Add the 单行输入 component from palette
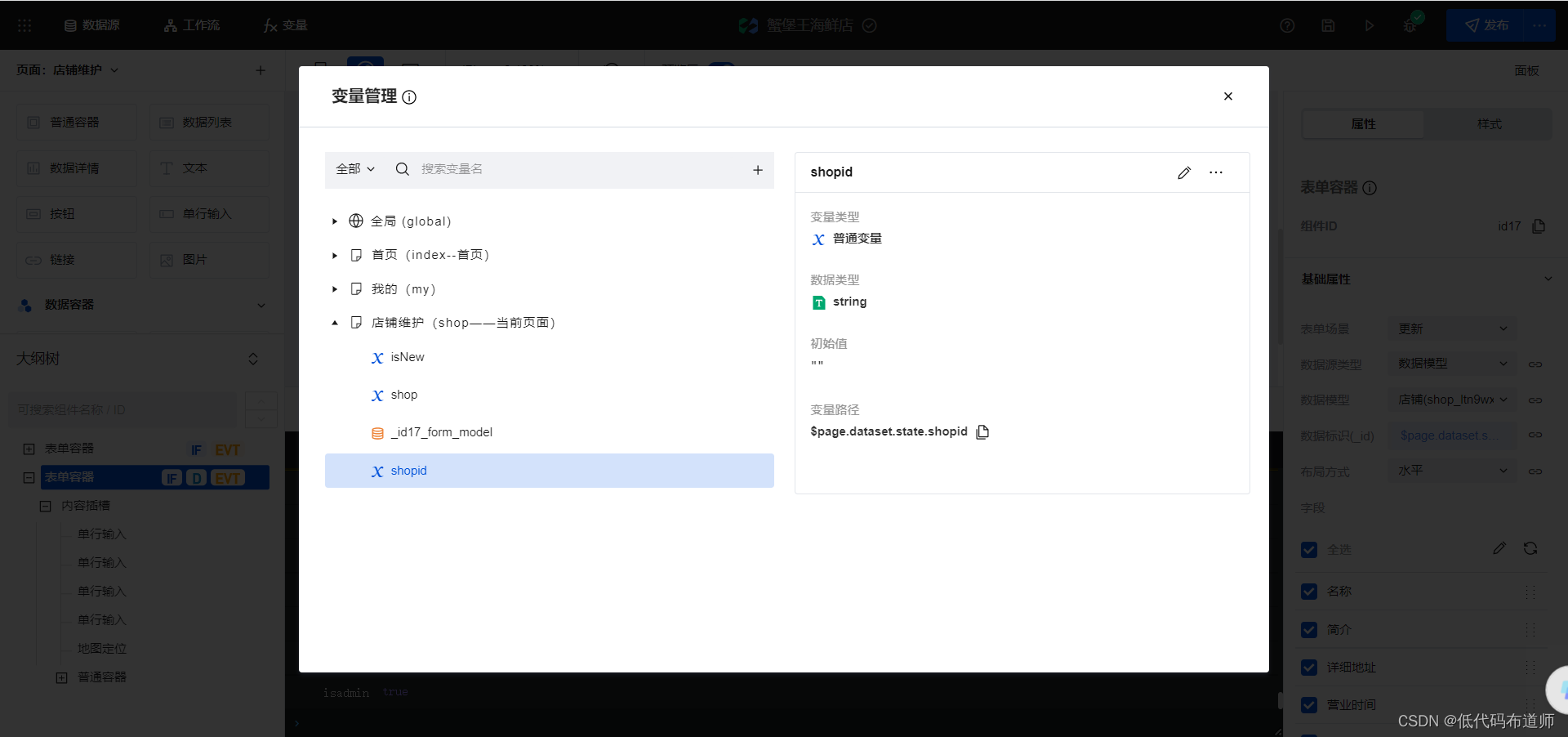 pyautogui.click(x=209, y=214)
